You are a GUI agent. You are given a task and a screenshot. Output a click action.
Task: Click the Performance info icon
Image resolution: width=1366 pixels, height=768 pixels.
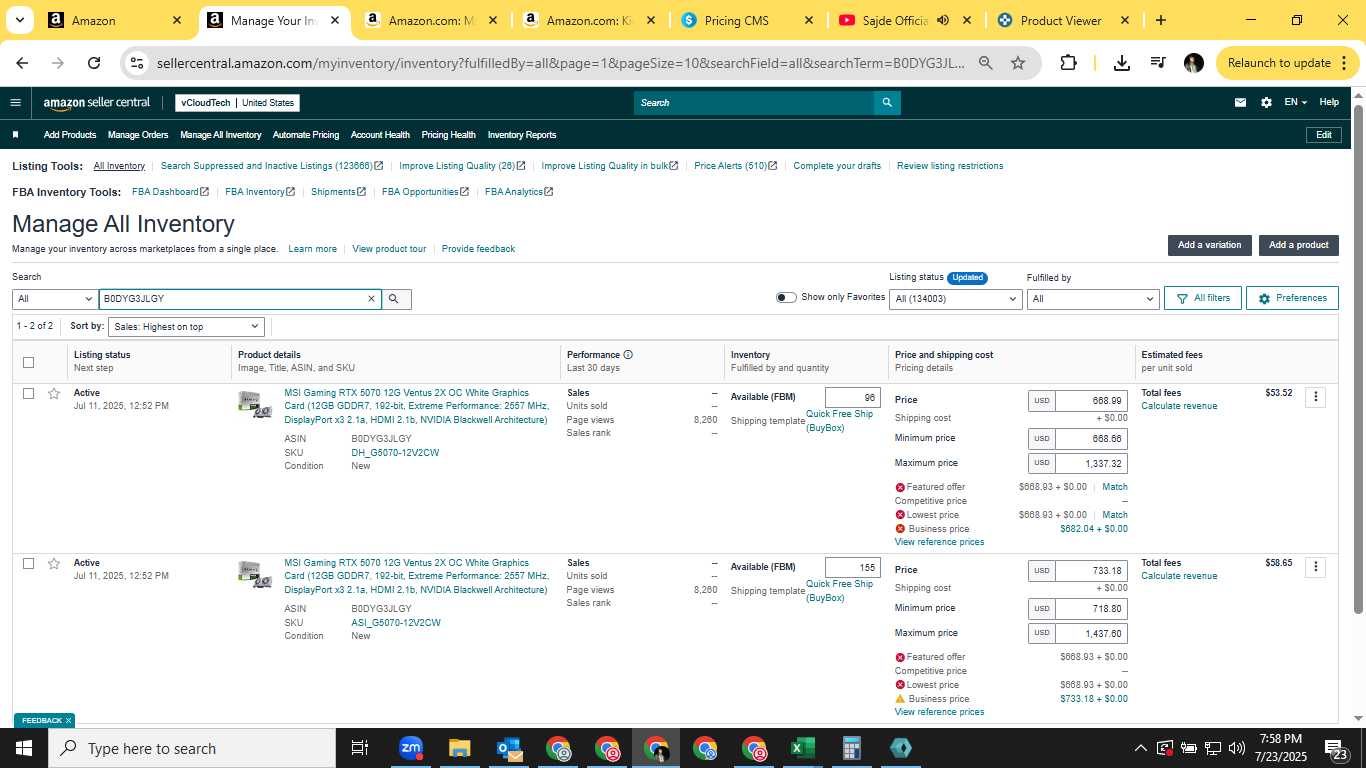pos(628,354)
